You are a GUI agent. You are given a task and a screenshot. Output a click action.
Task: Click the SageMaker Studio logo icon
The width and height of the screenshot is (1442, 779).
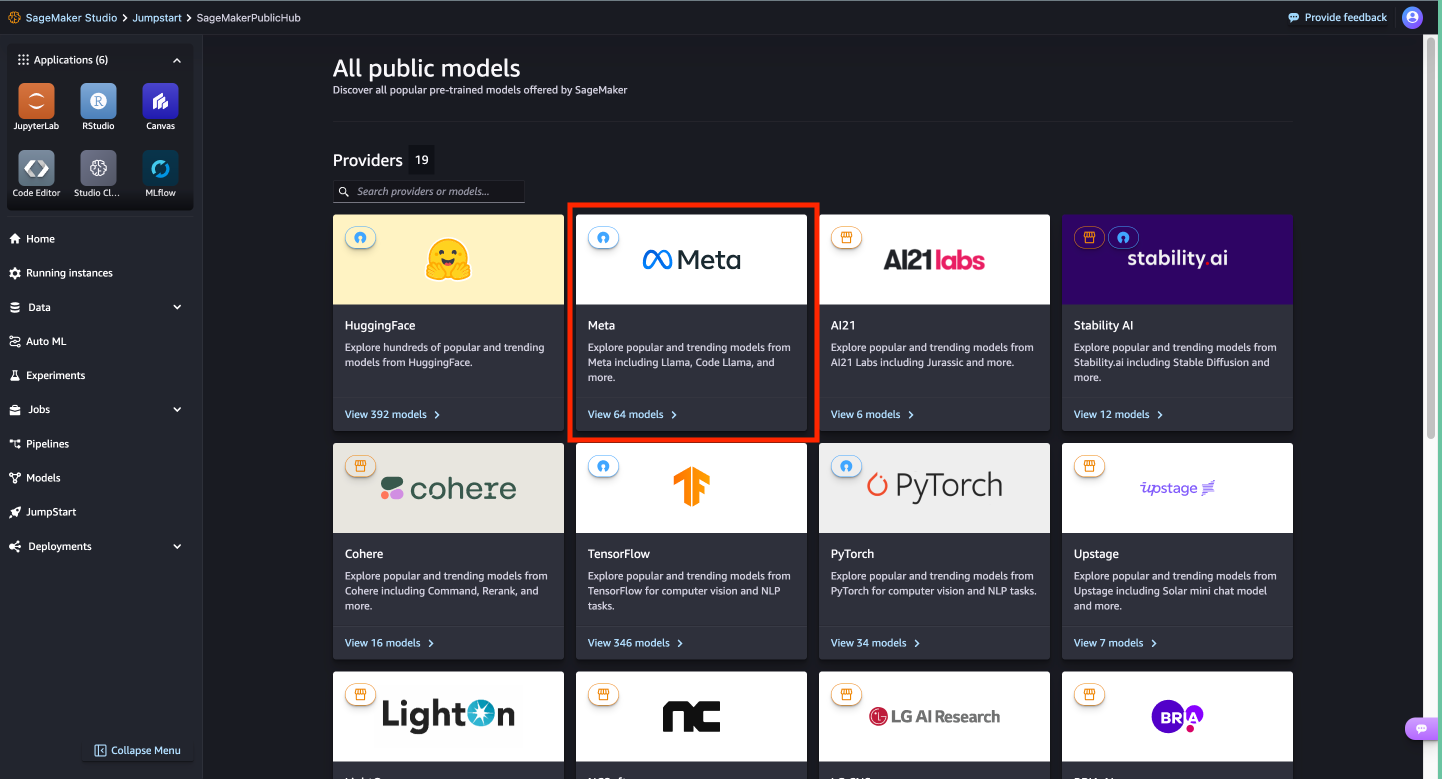[15, 18]
